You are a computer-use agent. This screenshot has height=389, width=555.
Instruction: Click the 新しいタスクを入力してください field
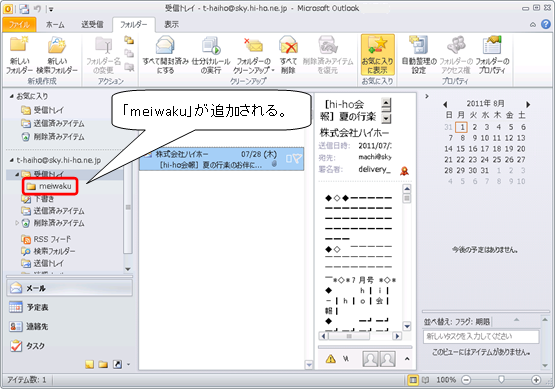click(x=481, y=336)
